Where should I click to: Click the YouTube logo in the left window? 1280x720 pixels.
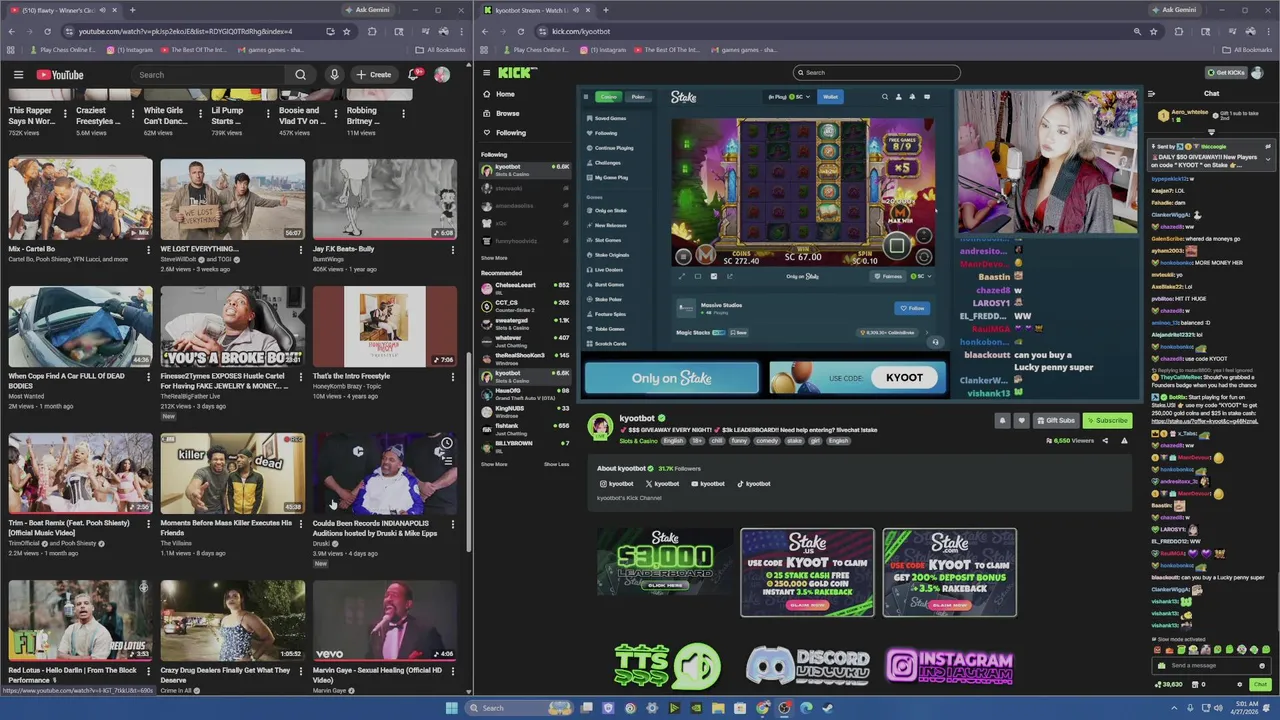pyautogui.click(x=60, y=75)
